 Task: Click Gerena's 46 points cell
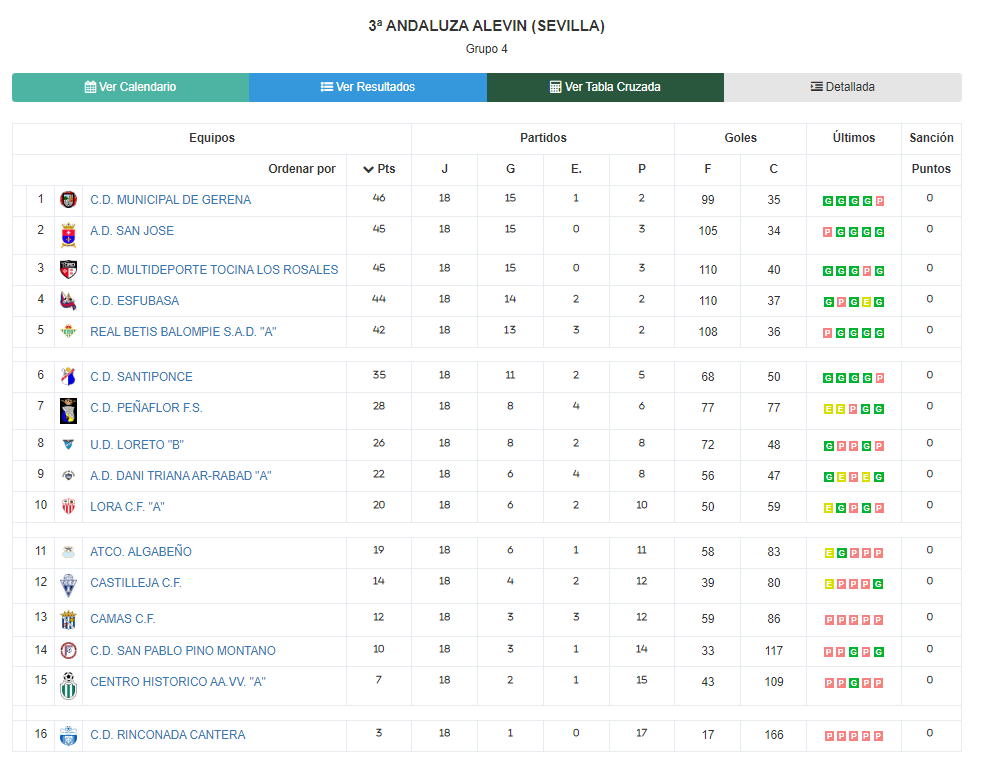tap(379, 198)
